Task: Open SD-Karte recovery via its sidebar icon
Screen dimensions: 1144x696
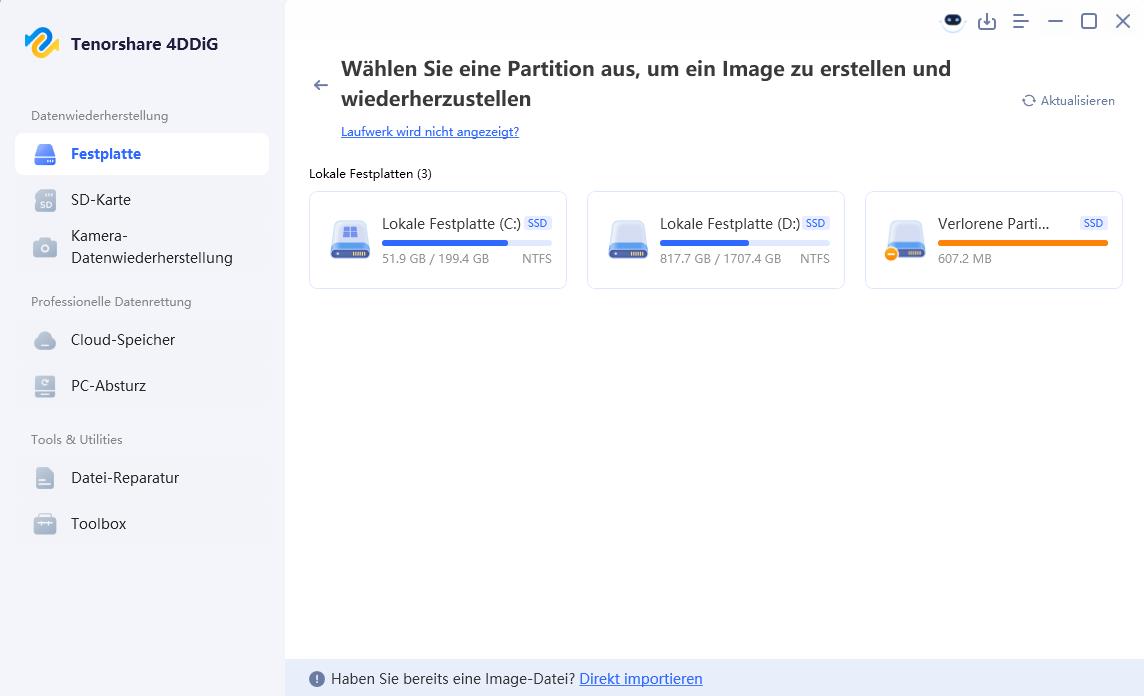Action: 44,199
